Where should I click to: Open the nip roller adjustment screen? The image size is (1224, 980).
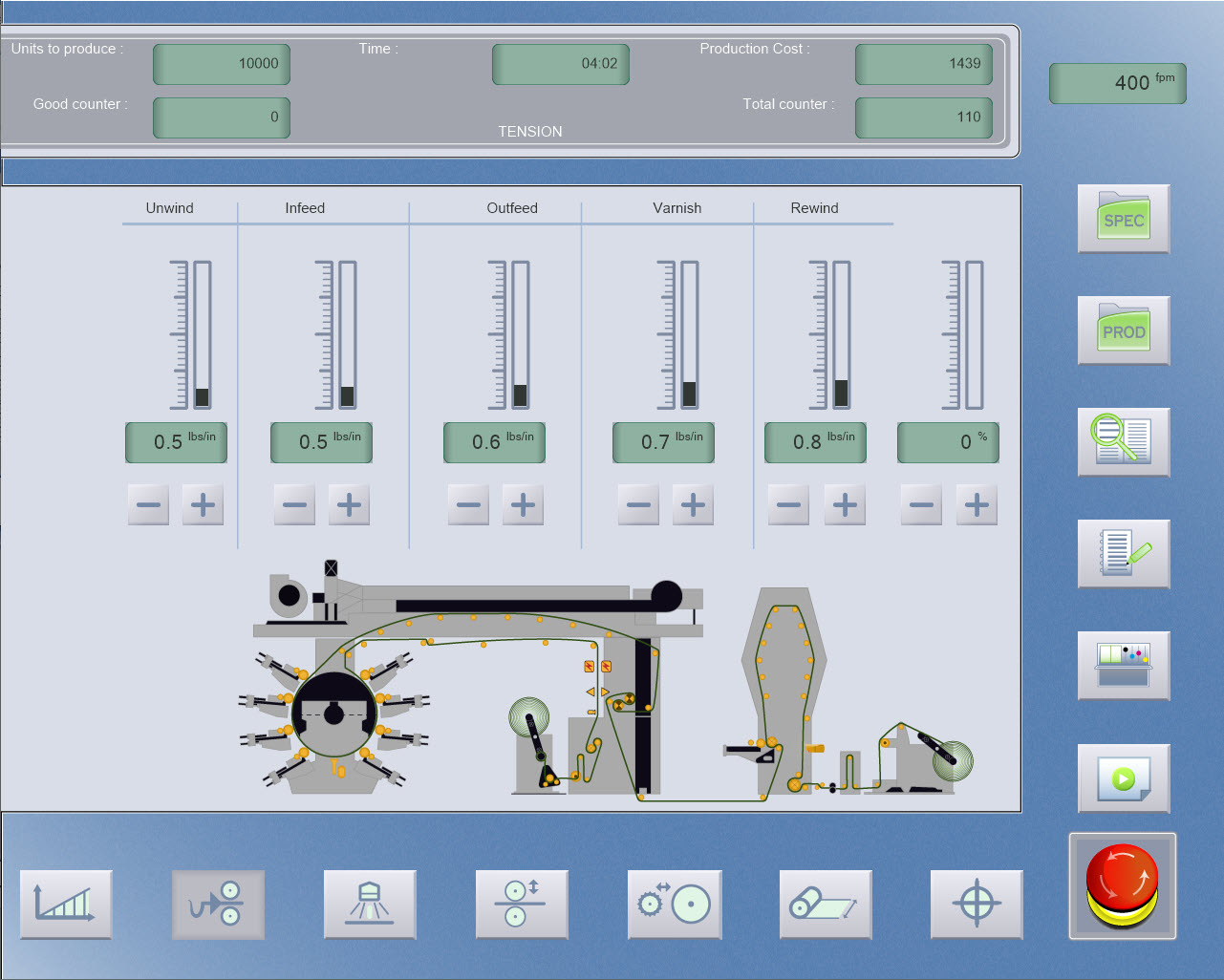tap(522, 904)
